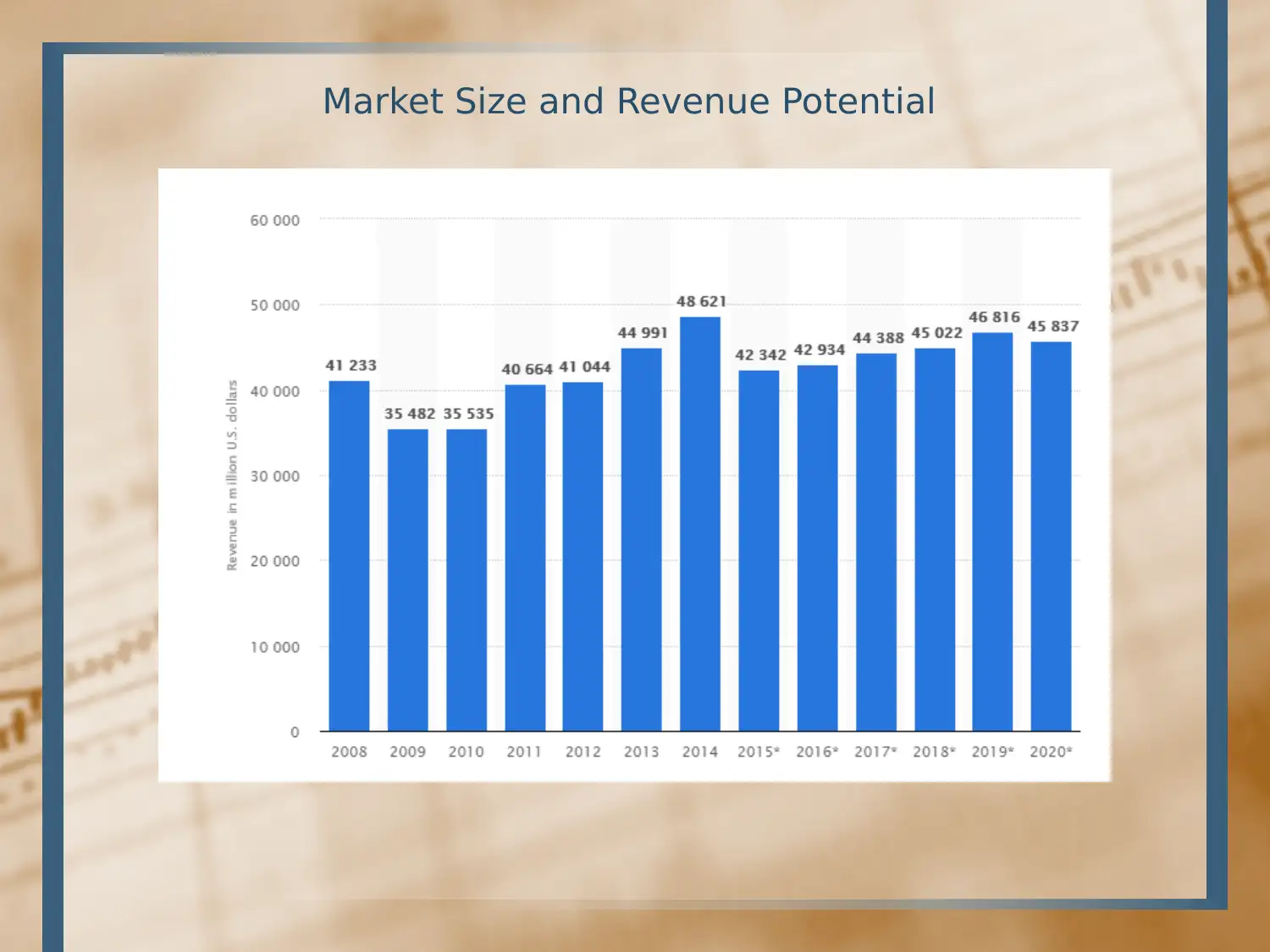The image size is (1270, 952).
Task: Click the value label '35 535'
Action: 468,414
